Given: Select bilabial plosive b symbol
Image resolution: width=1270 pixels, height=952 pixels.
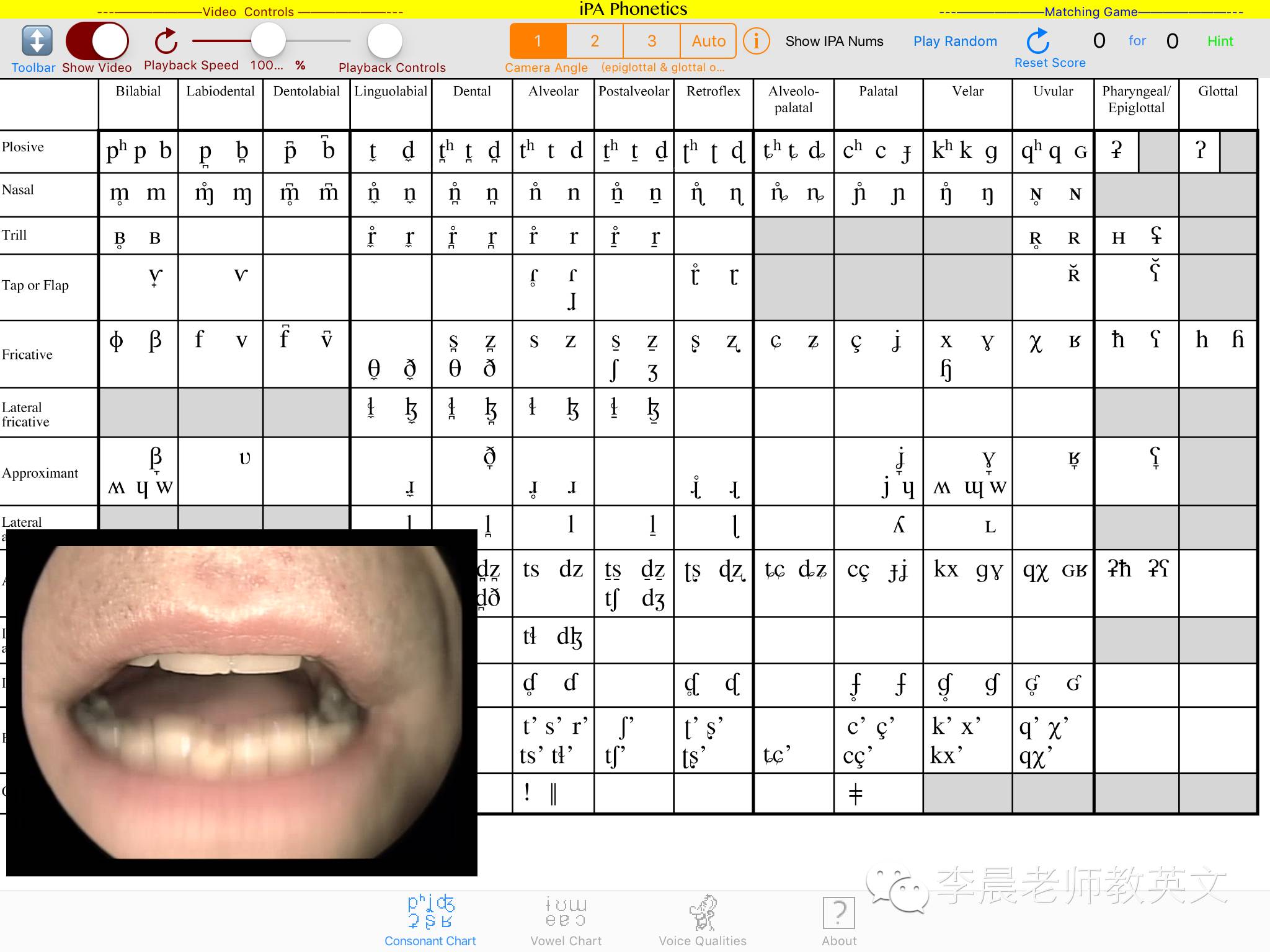Looking at the screenshot, I should [x=165, y=151].
